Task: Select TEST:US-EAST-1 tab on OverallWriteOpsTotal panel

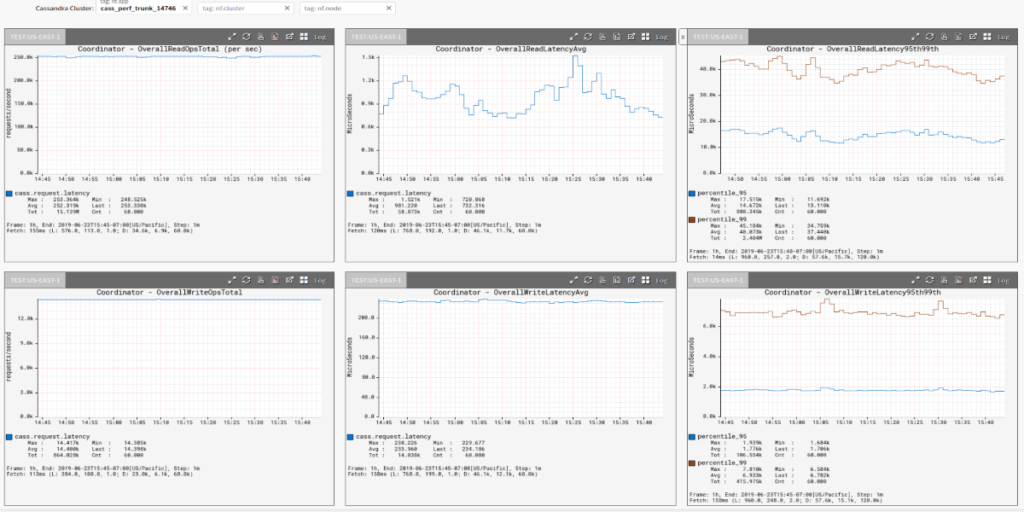Action: coord(35,280)
